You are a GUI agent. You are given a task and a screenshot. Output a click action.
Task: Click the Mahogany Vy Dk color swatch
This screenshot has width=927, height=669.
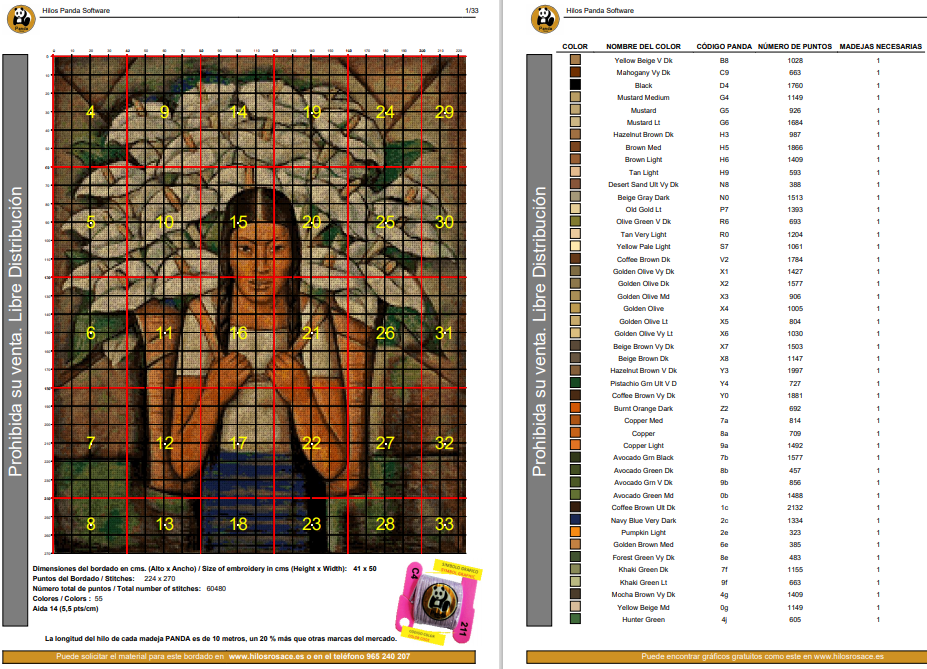[575, 72]
